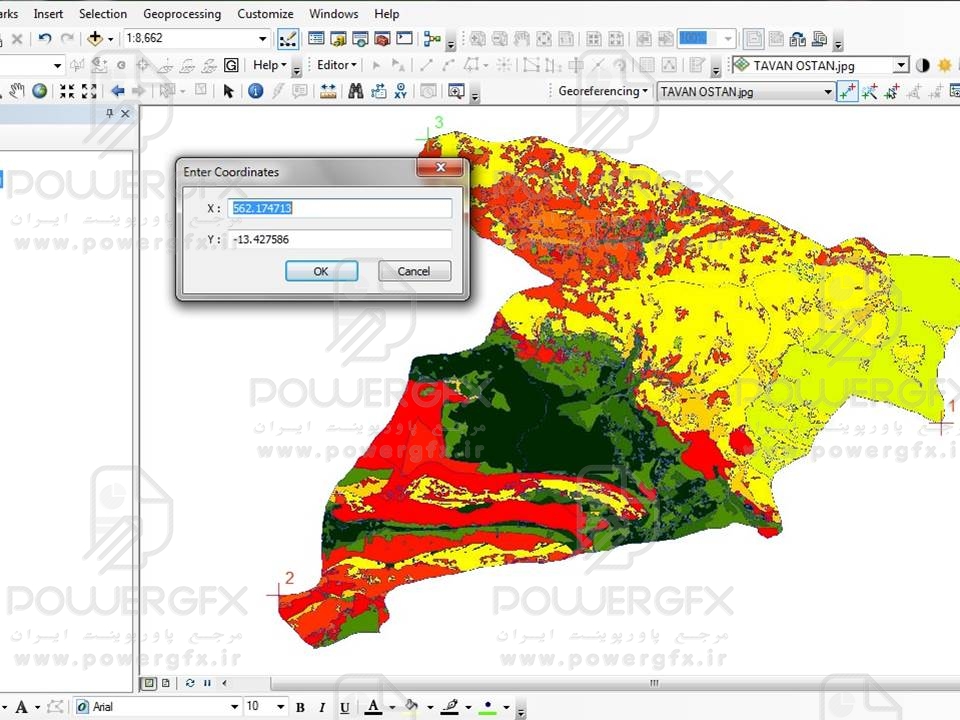Activate the Pan hand tool

click(x=17, y=91)
